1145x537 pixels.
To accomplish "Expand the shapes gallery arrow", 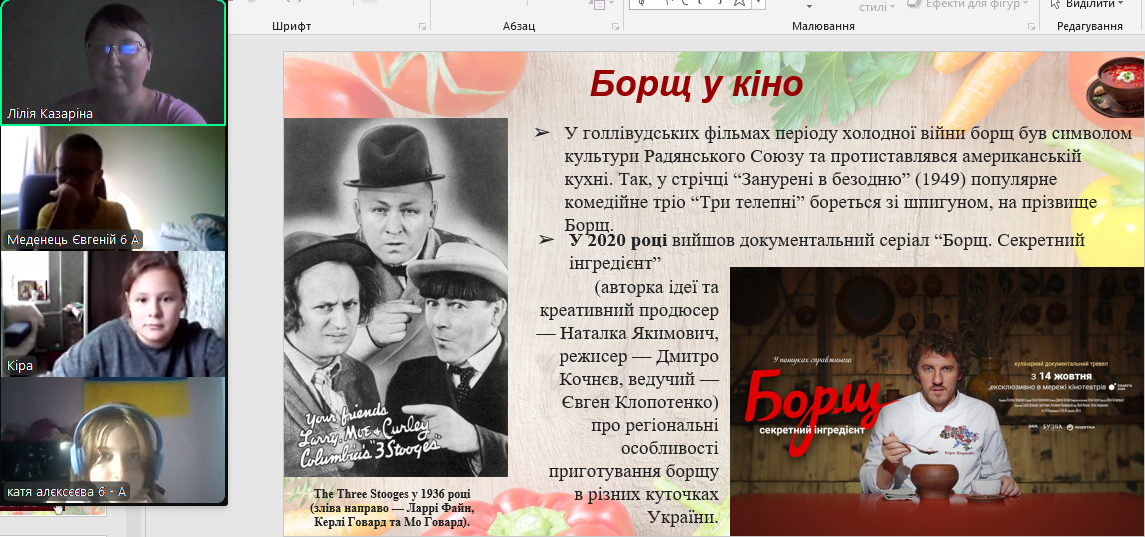I will coord(759,4).
